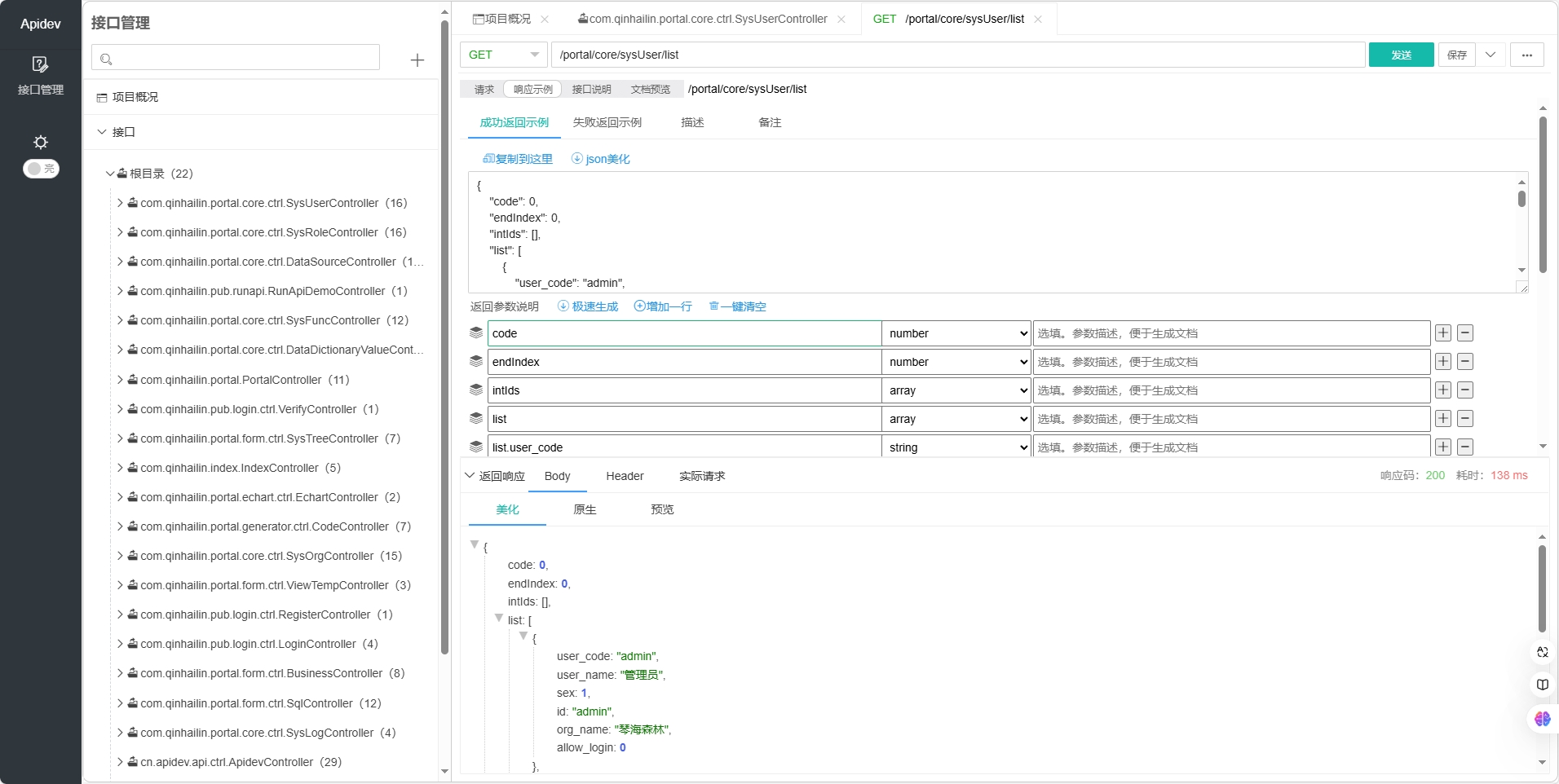Image resolution: width=1559 pixels, height=784 pixels.
Task: Open the GET method dropdown
Action: click(x=503, y=55)
